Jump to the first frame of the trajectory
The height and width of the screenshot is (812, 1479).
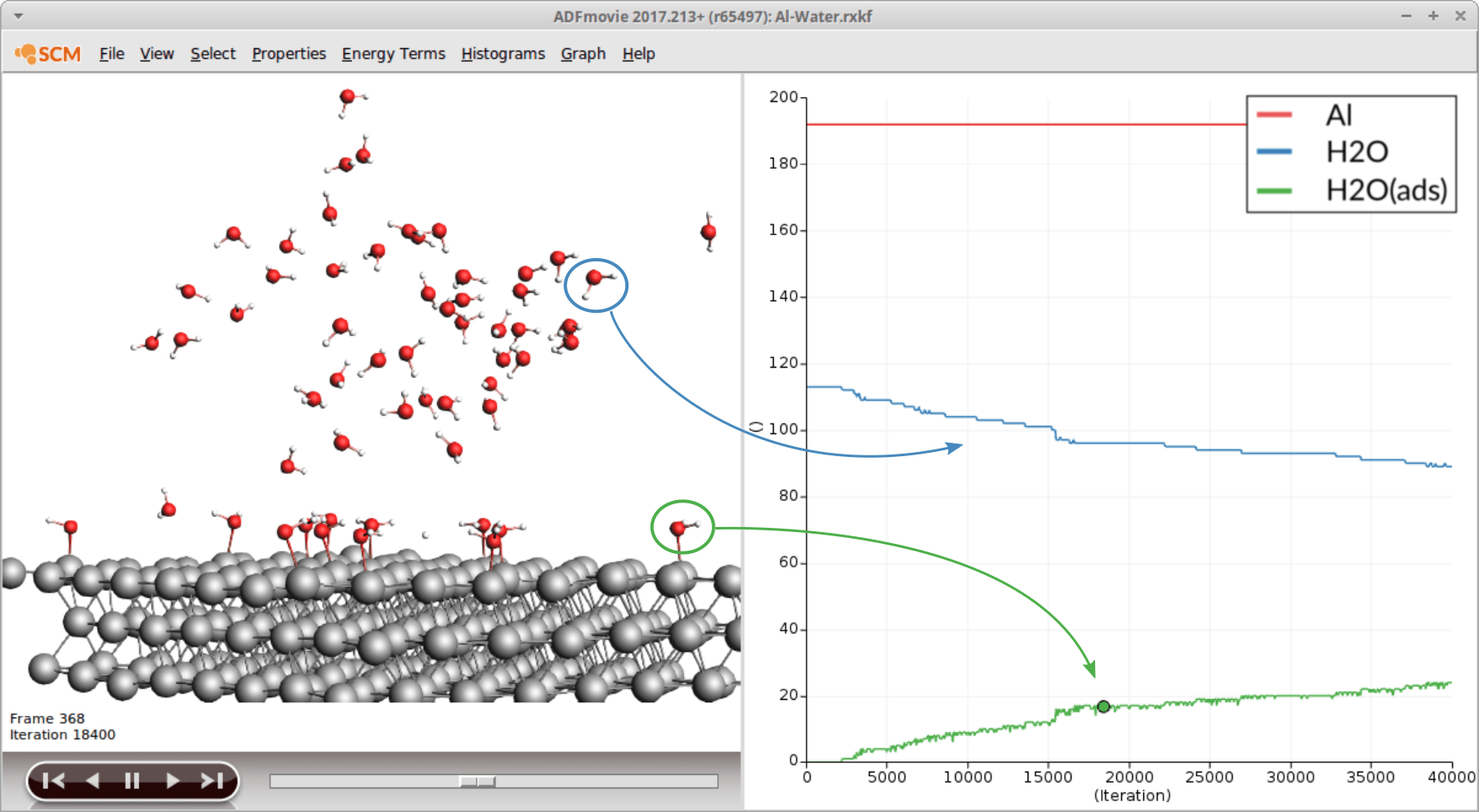(x=54, y=780)
